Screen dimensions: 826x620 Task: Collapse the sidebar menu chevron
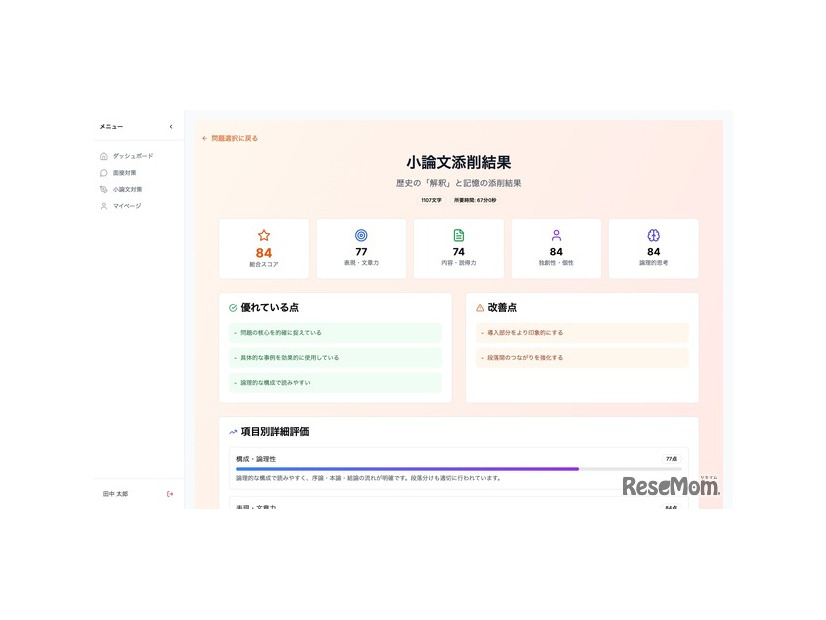171,126
